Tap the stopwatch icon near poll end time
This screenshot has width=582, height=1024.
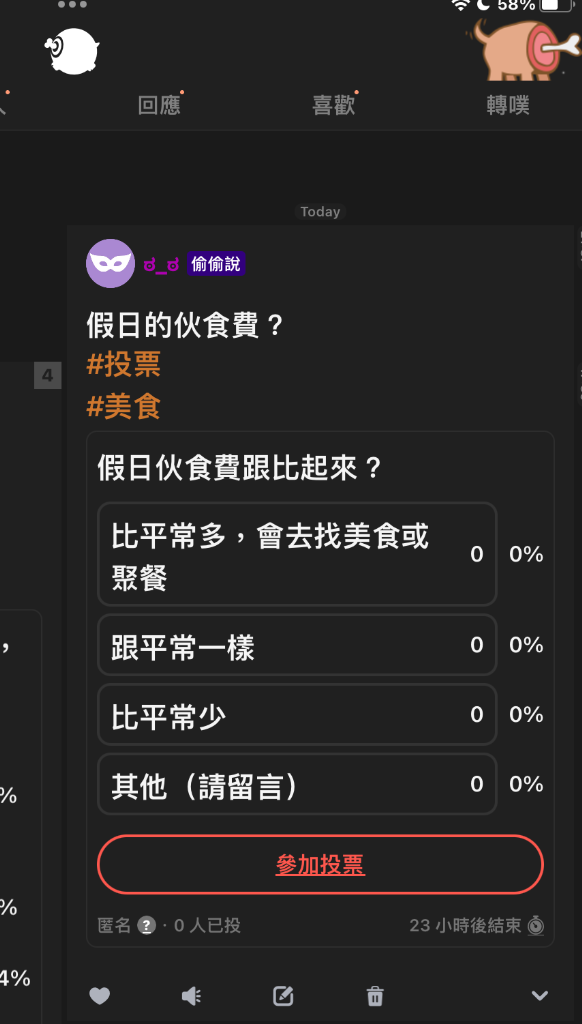point(536,925)
